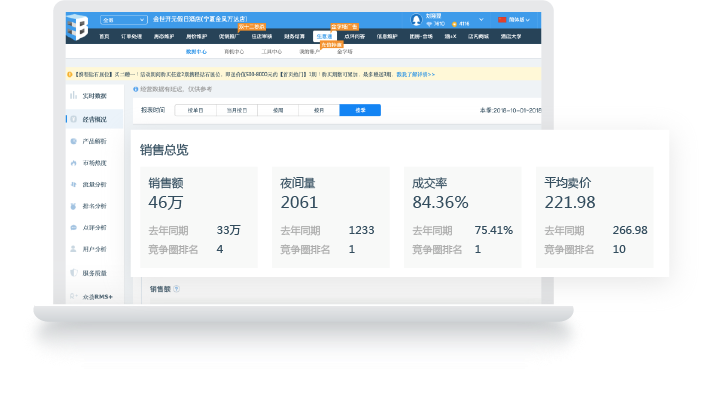Image resolution: width=706 pixels, height=394 pixels.
Task: Open the 全部 dropdown beside the logo
Action: 124,20
